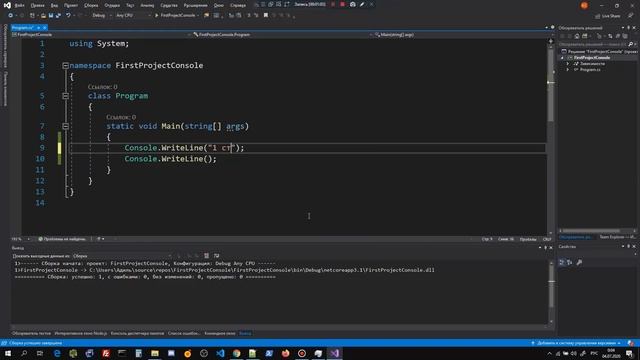Open the startup project dropdown arrow
The image size is (640, 360).
[x=198, y=16]
